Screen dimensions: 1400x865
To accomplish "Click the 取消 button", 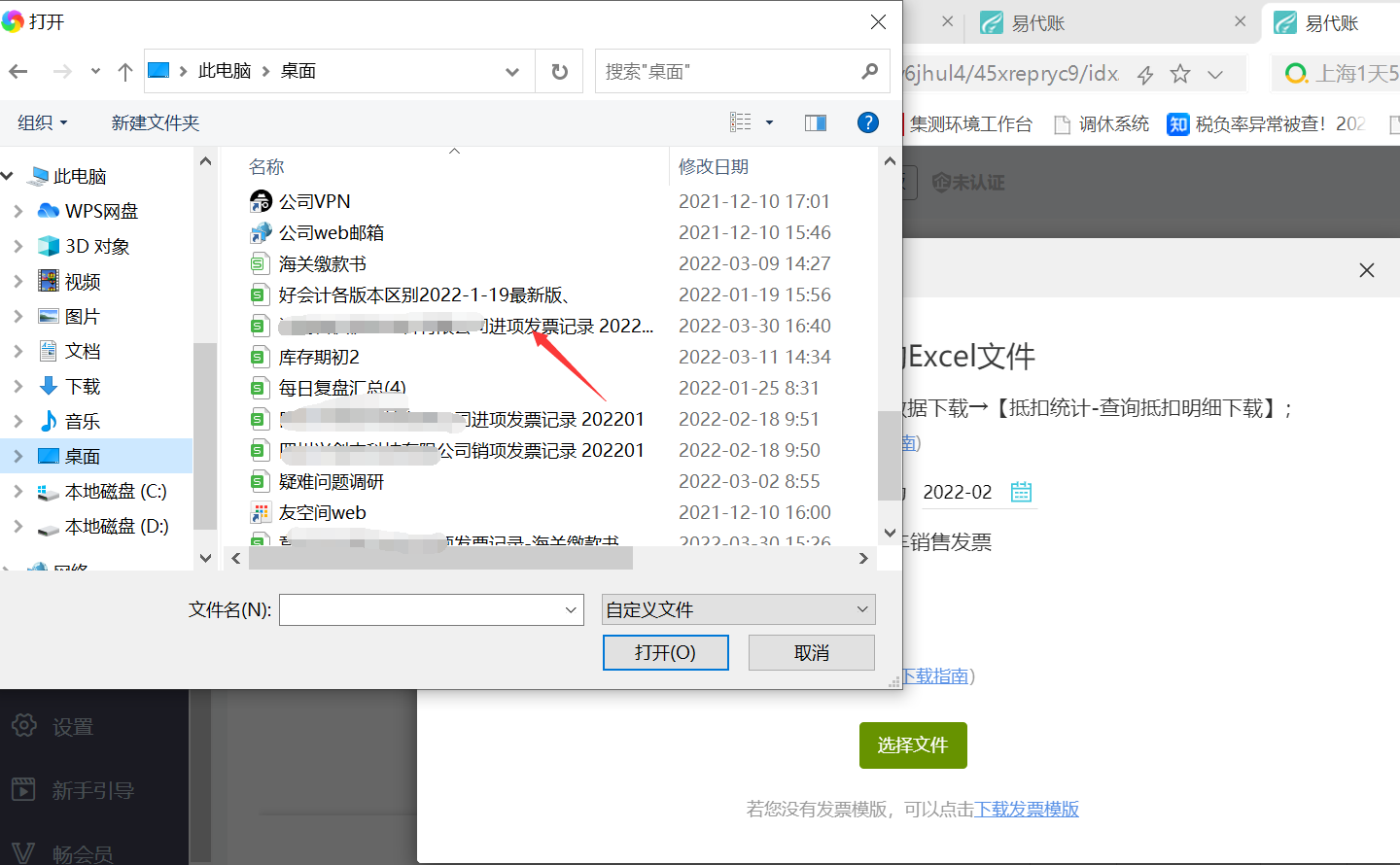I will (811, 652).
